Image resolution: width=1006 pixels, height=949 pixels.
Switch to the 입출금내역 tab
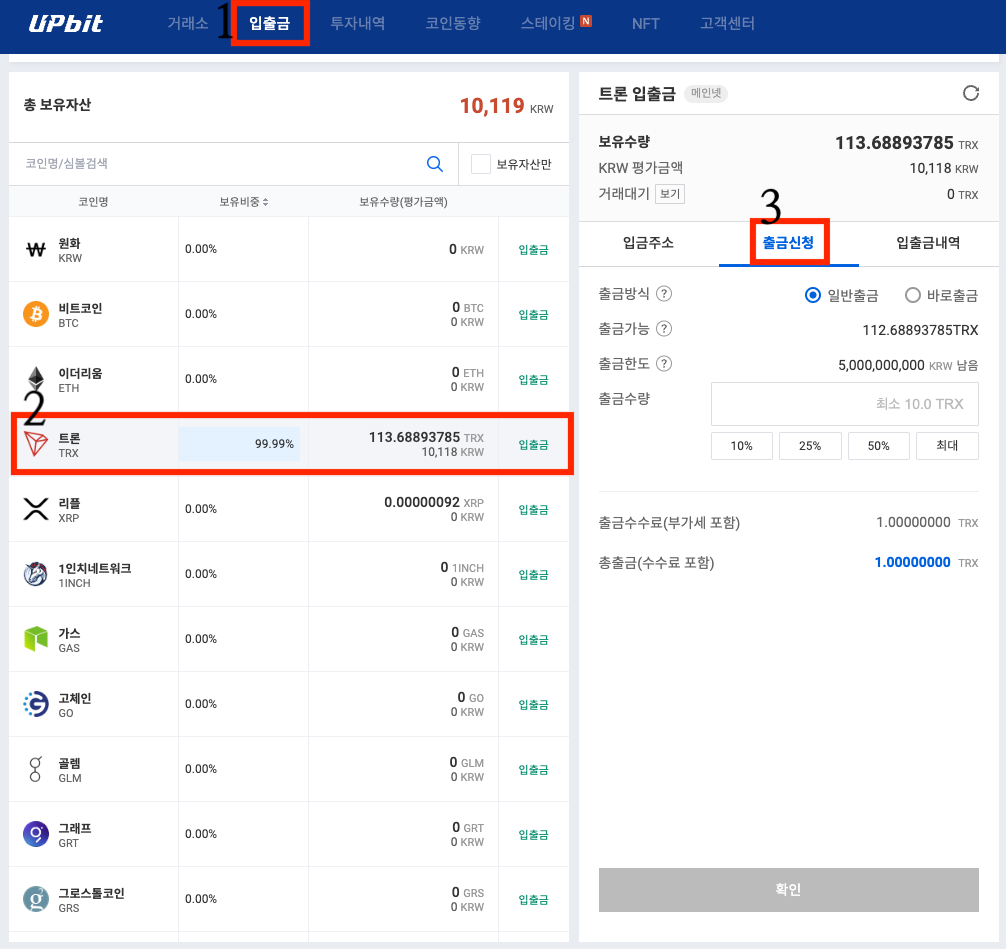point(928,243)
